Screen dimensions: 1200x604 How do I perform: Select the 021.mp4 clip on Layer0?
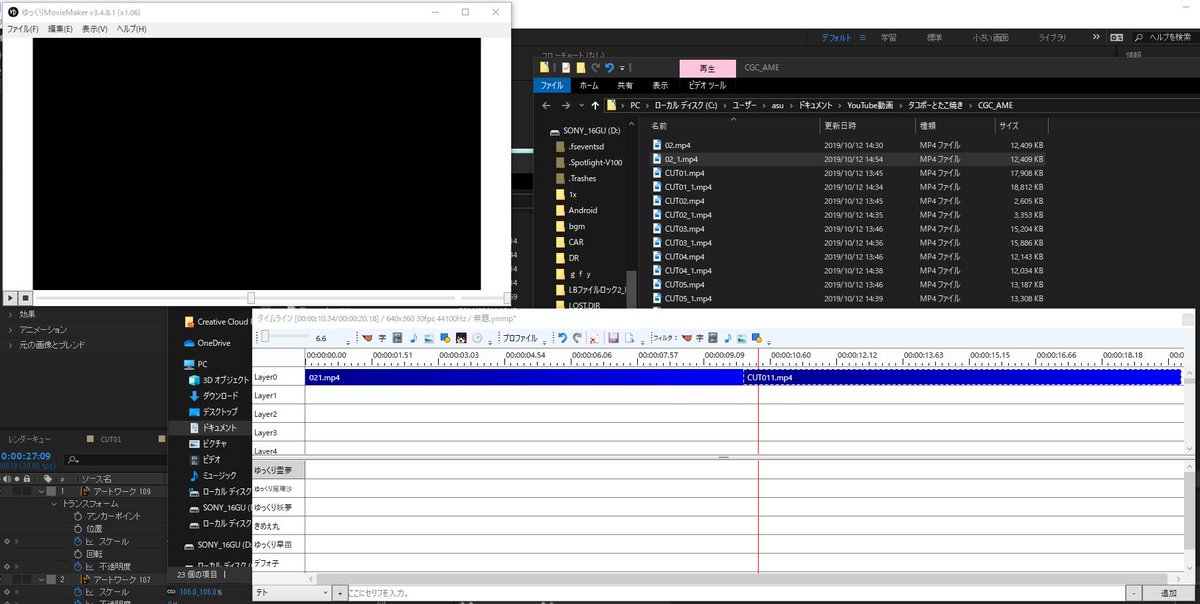[x=524, y=377]
